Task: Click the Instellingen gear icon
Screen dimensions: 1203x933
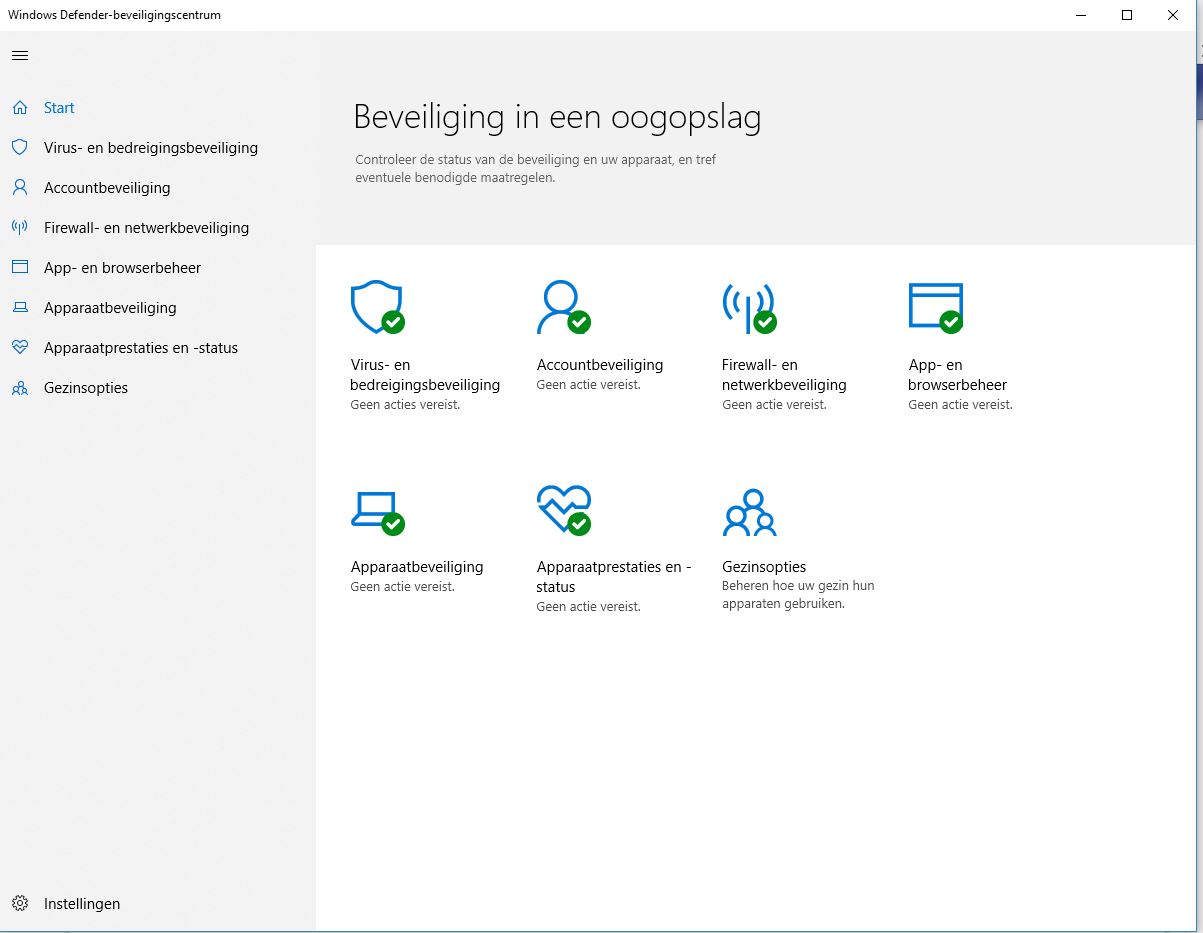Action: (20, 903)
